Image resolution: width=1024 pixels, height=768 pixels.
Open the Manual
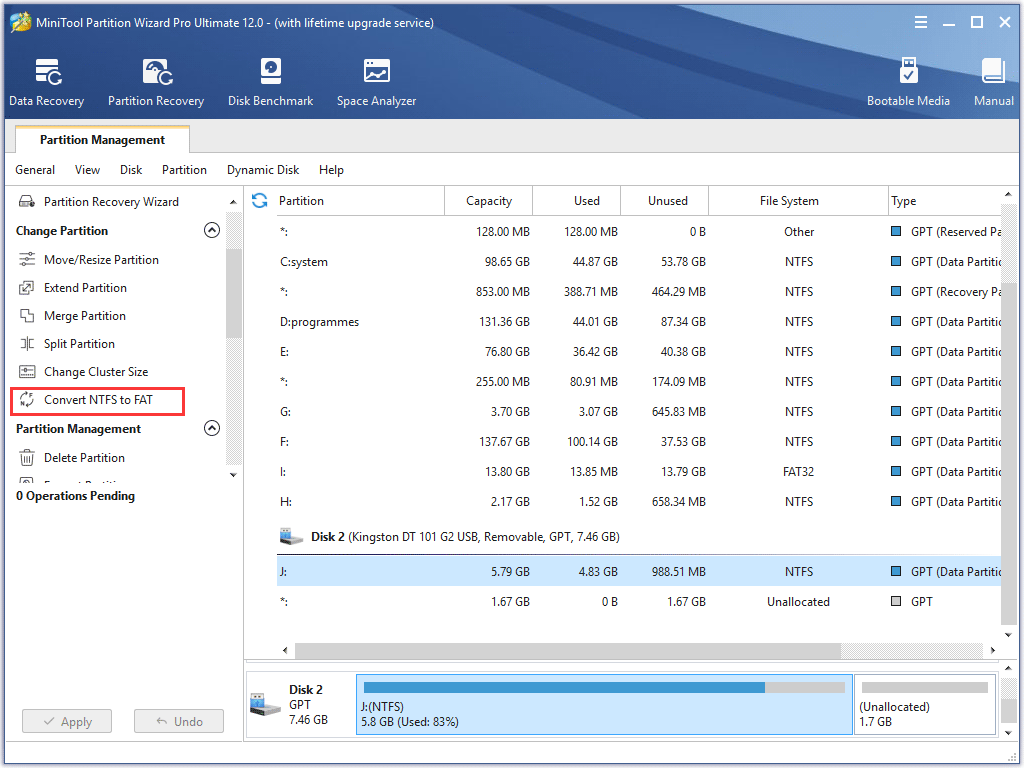pos(993,82)
